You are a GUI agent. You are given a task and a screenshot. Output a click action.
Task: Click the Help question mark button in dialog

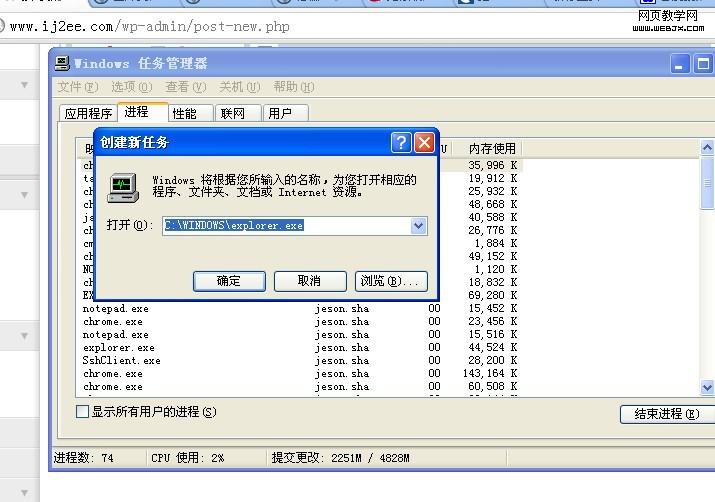[401, 142]
